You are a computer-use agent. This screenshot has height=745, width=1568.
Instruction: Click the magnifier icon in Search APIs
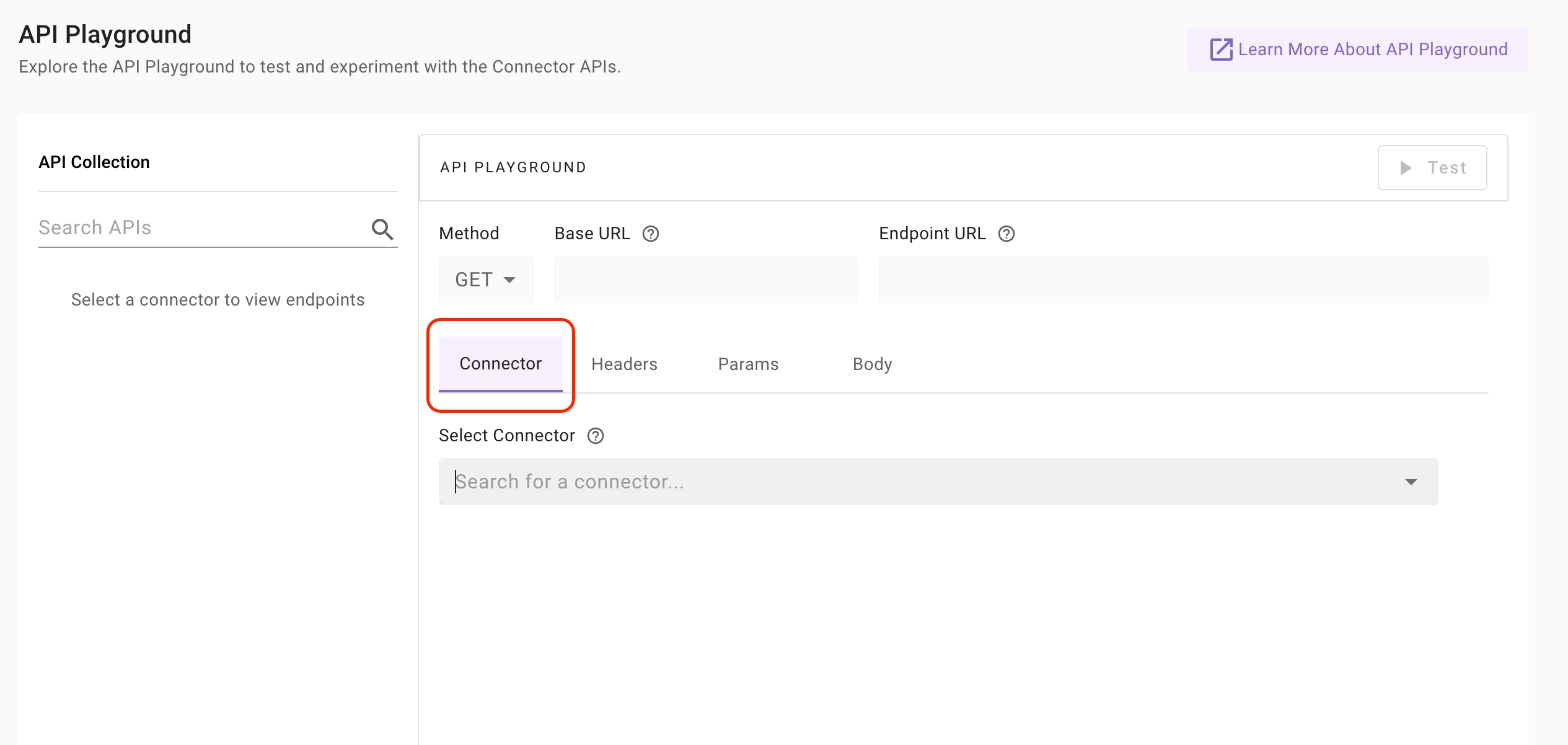pos(382,229)
